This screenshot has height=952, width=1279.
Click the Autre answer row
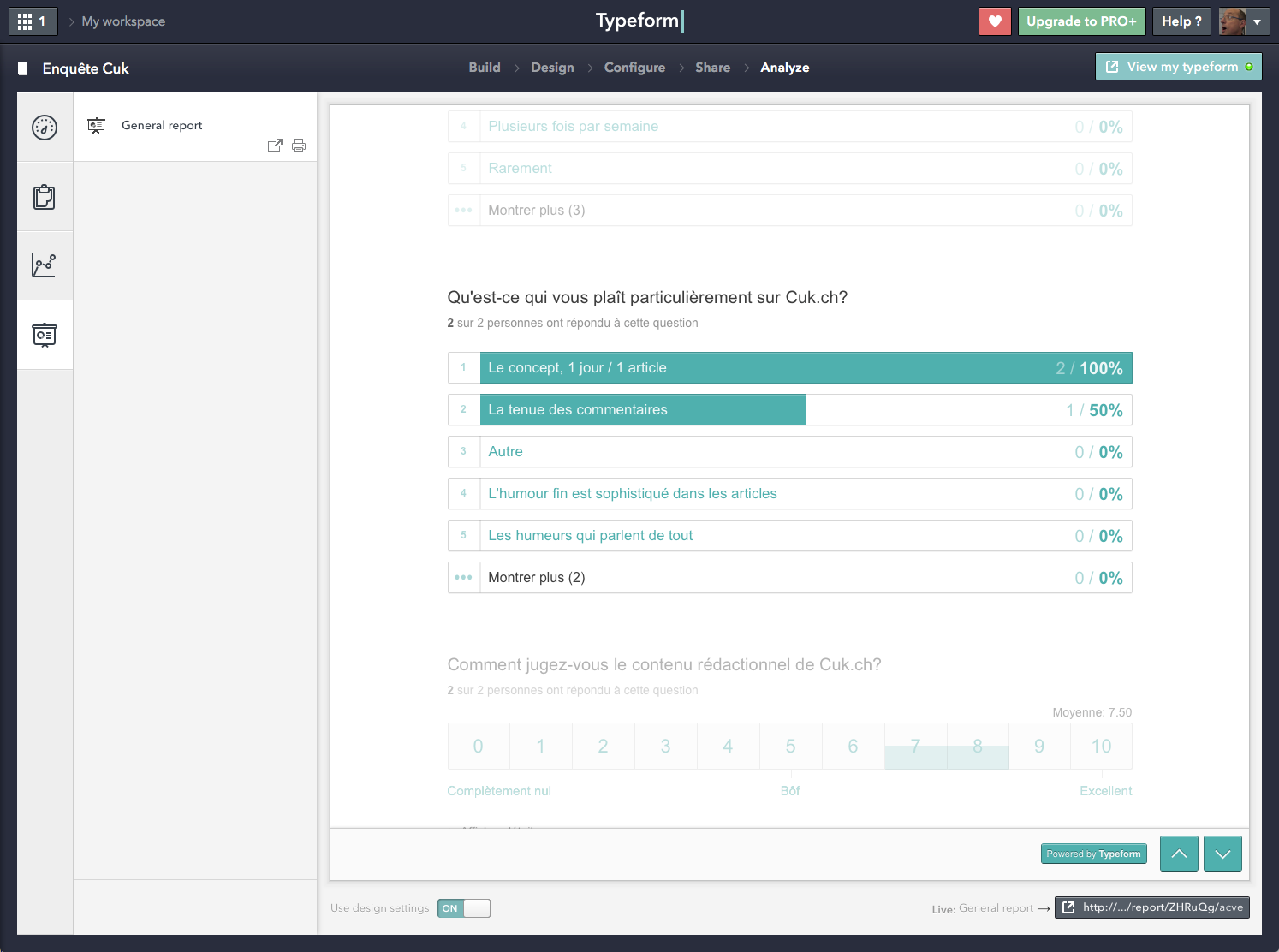789,452
